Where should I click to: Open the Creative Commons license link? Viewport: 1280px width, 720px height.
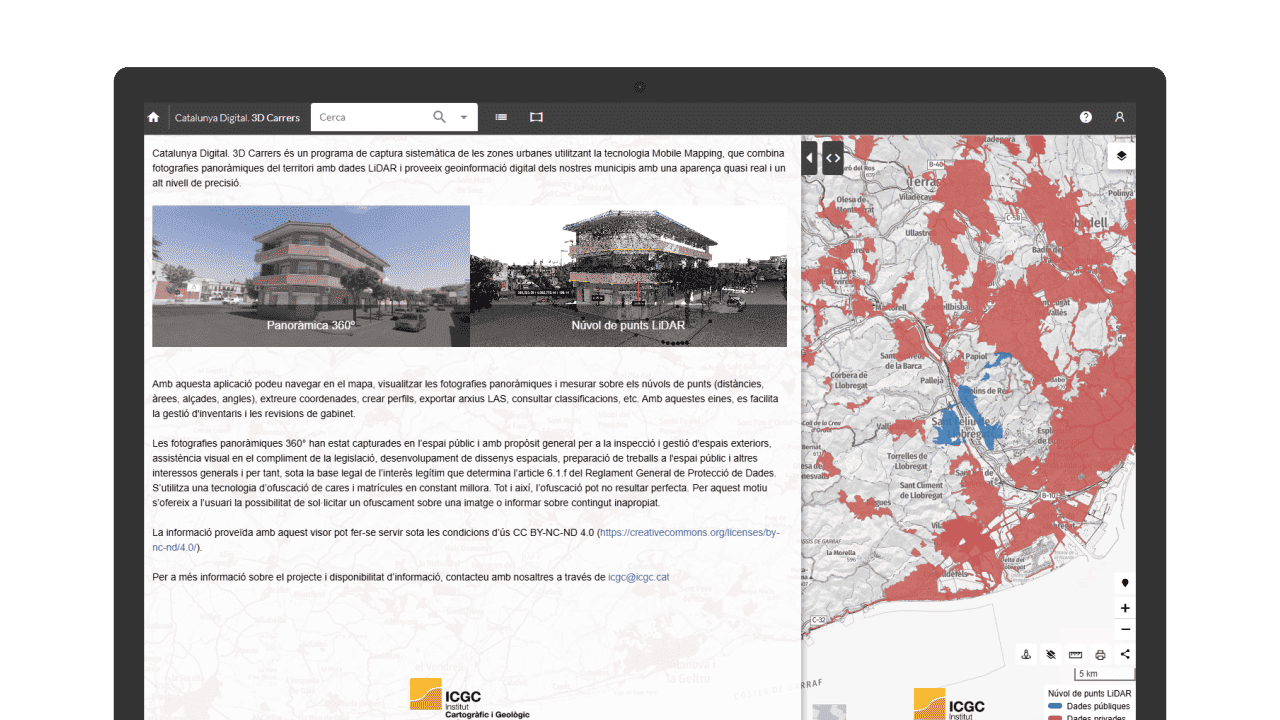click(689, 533)
